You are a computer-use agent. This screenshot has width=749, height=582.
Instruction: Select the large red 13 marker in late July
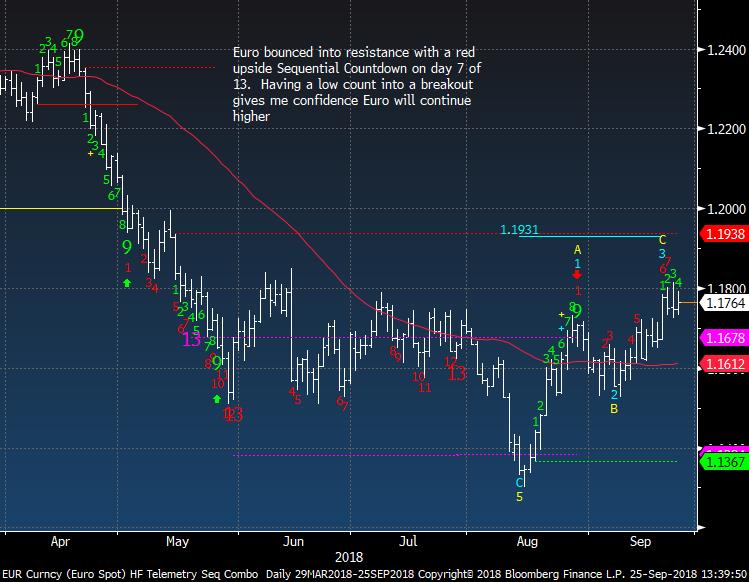(x=456, y=373)
